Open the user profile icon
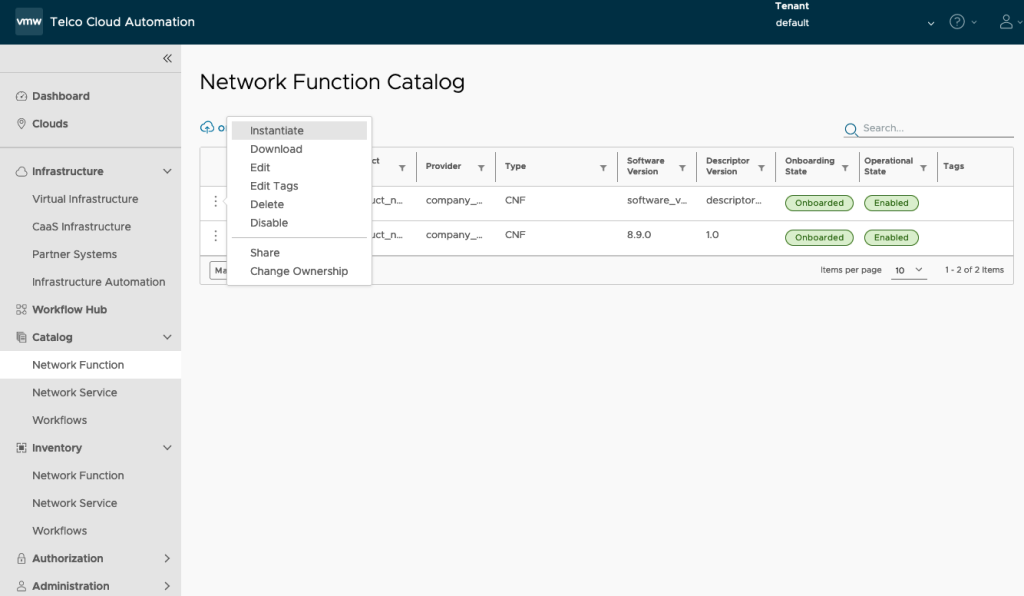 point(1006,22)
